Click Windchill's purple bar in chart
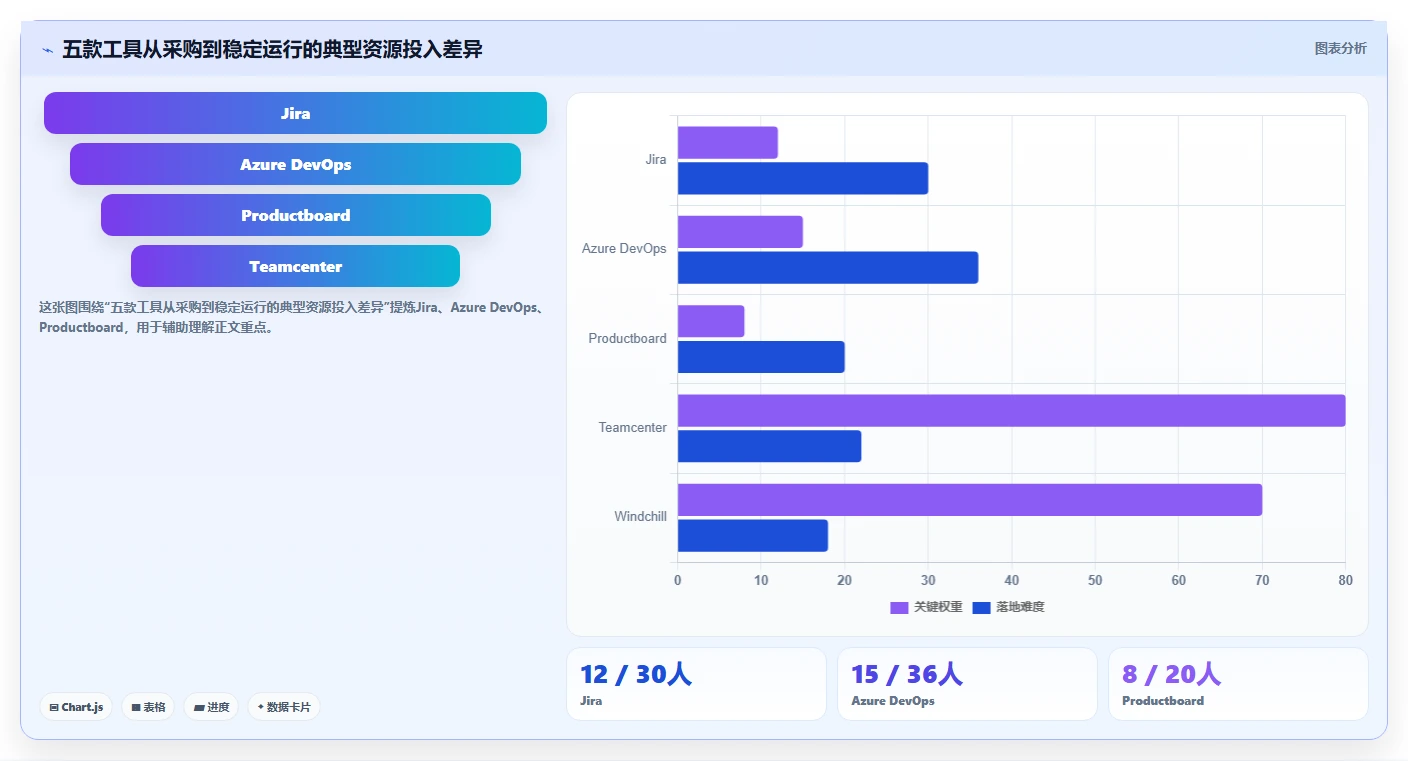Viewport: 1408px width, 761px height. [x=970, y=500]
